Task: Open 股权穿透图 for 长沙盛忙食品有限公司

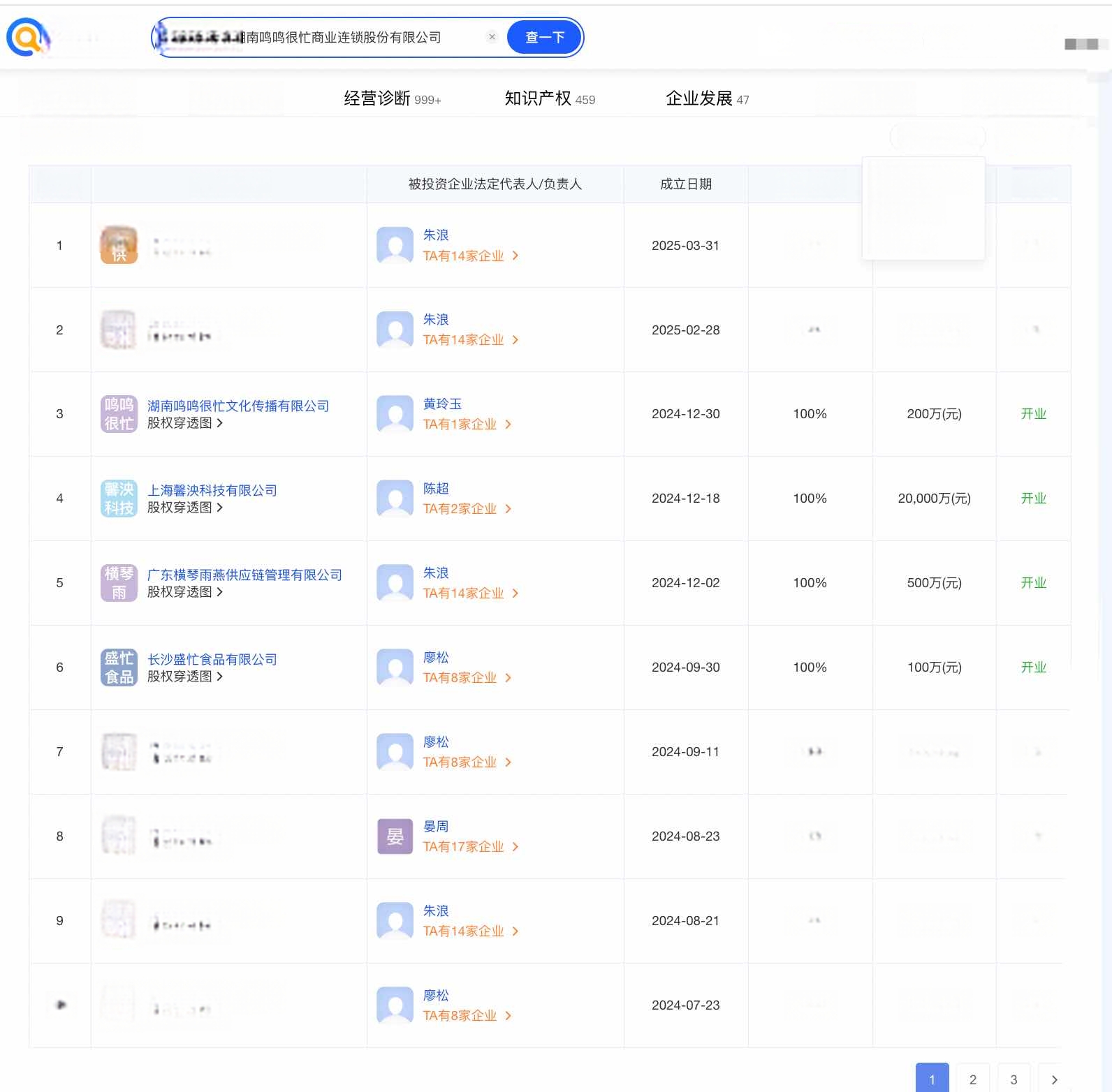Action: click(185, 677)
